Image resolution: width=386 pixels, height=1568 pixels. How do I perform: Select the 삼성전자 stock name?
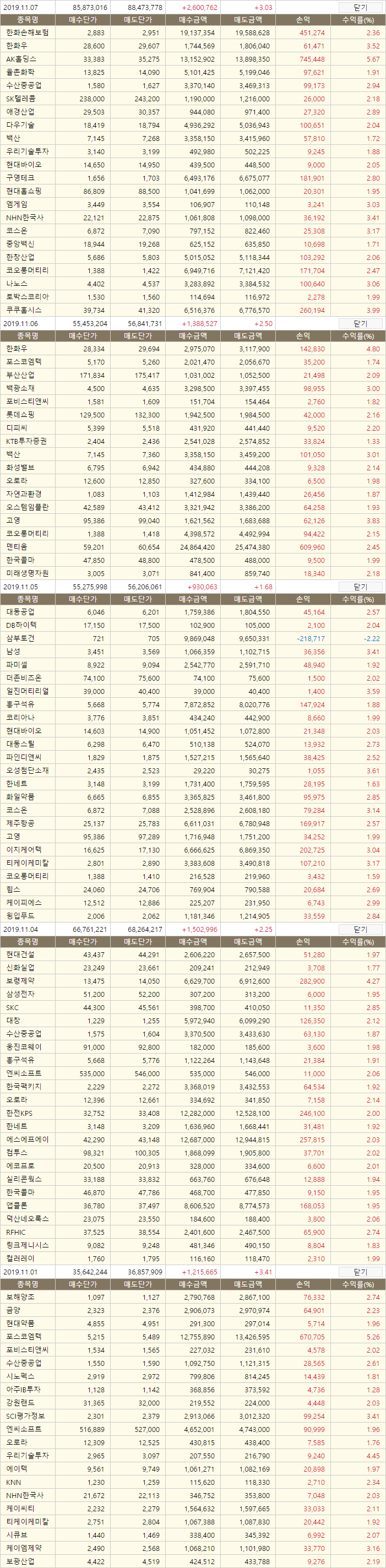point(20,994)
